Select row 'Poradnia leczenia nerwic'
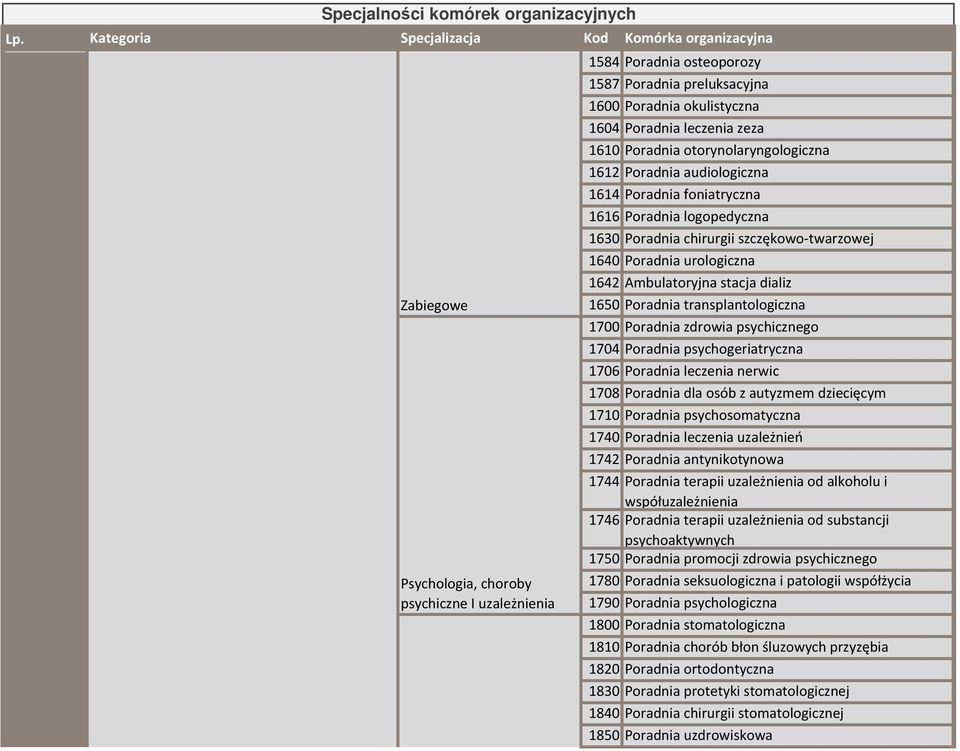This screenshot has width=960, height=751. coord(787,370)
